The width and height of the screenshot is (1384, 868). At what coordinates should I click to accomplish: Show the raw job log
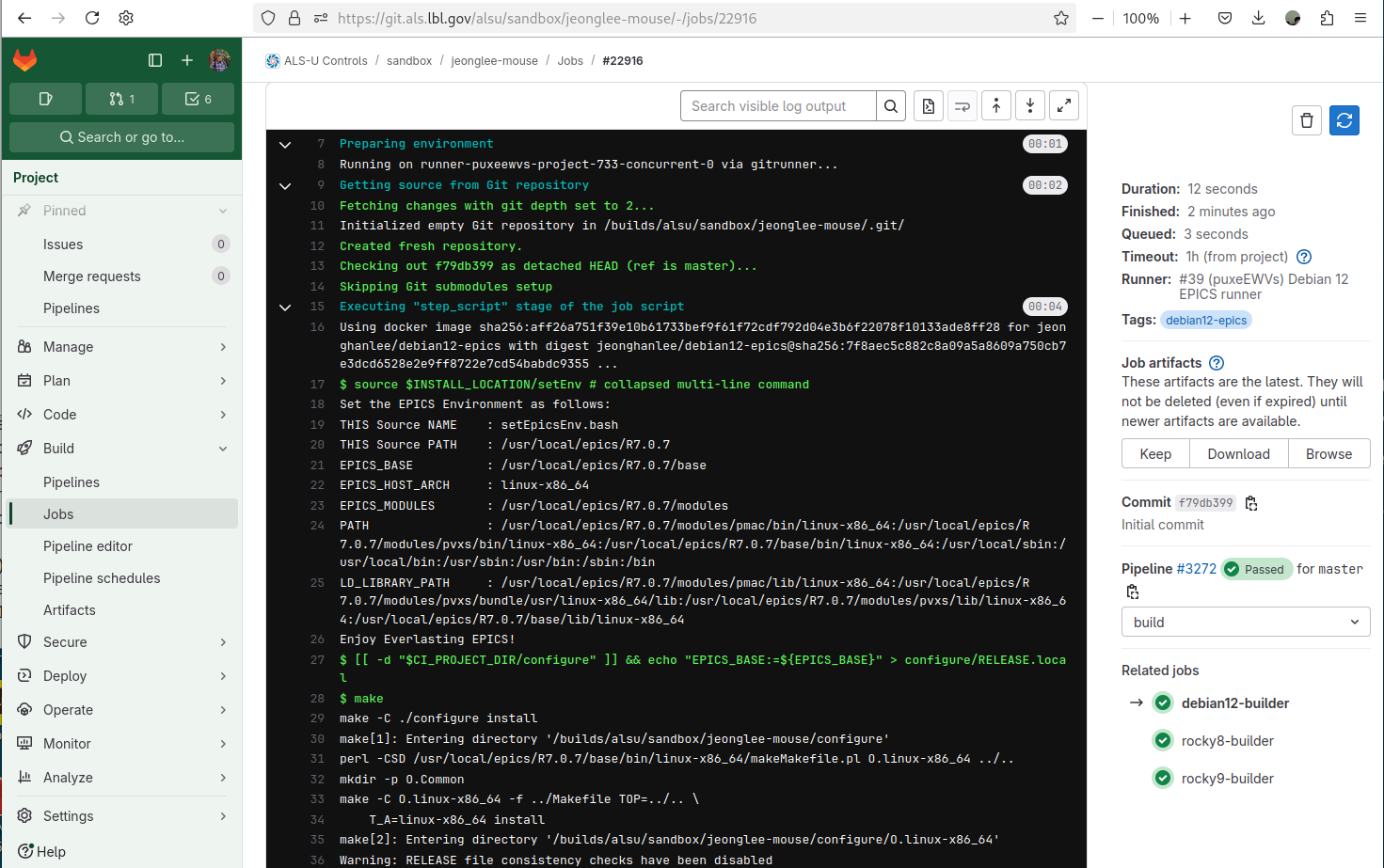coord(929,106)
